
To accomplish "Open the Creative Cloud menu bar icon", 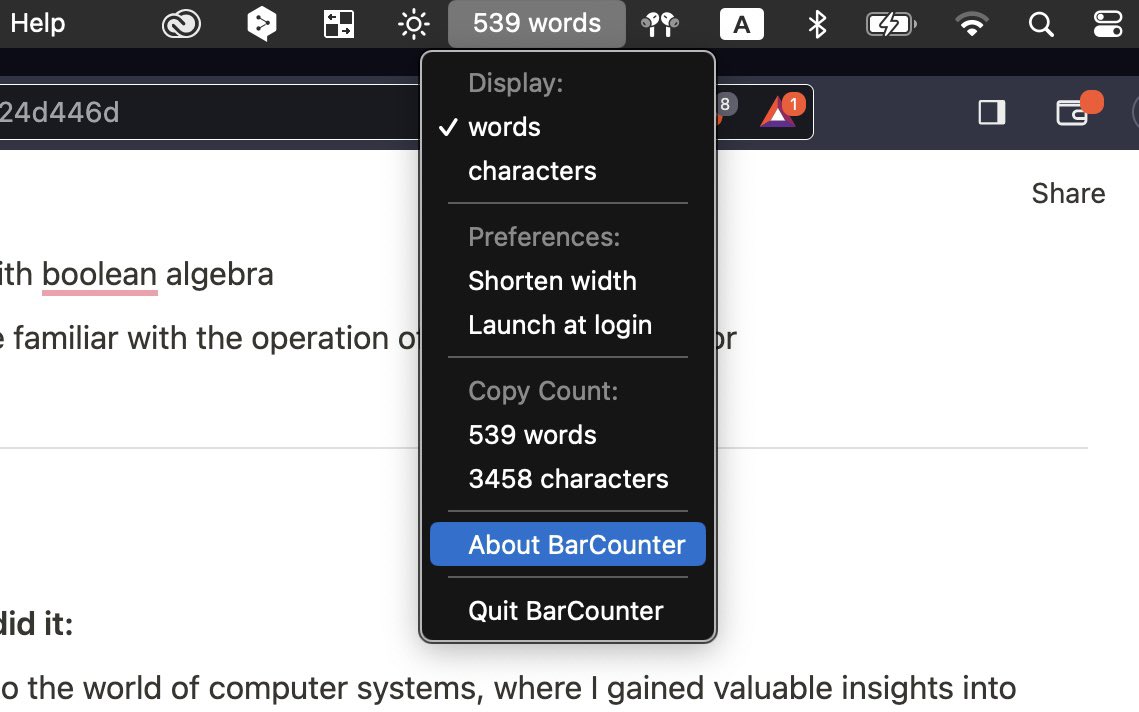I will [x=181, y=25].
